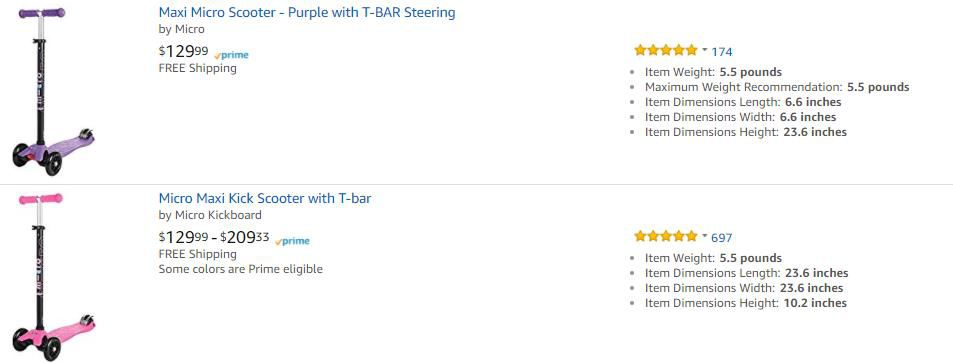953x363 pixels.
Task: Click FREE Shipping text under pink scooter
Action: pos(198,254)
